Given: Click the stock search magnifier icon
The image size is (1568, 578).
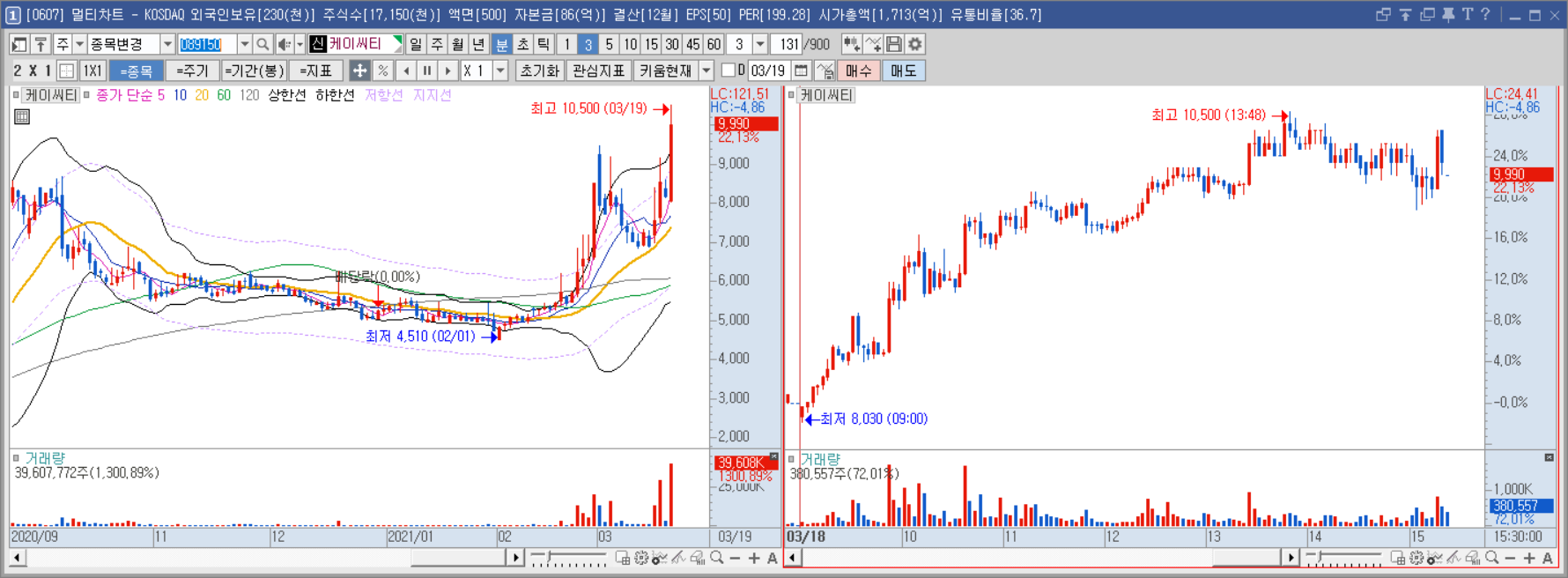Looking at the screenshot, I should pyautogui.click(x=263, y=44).
